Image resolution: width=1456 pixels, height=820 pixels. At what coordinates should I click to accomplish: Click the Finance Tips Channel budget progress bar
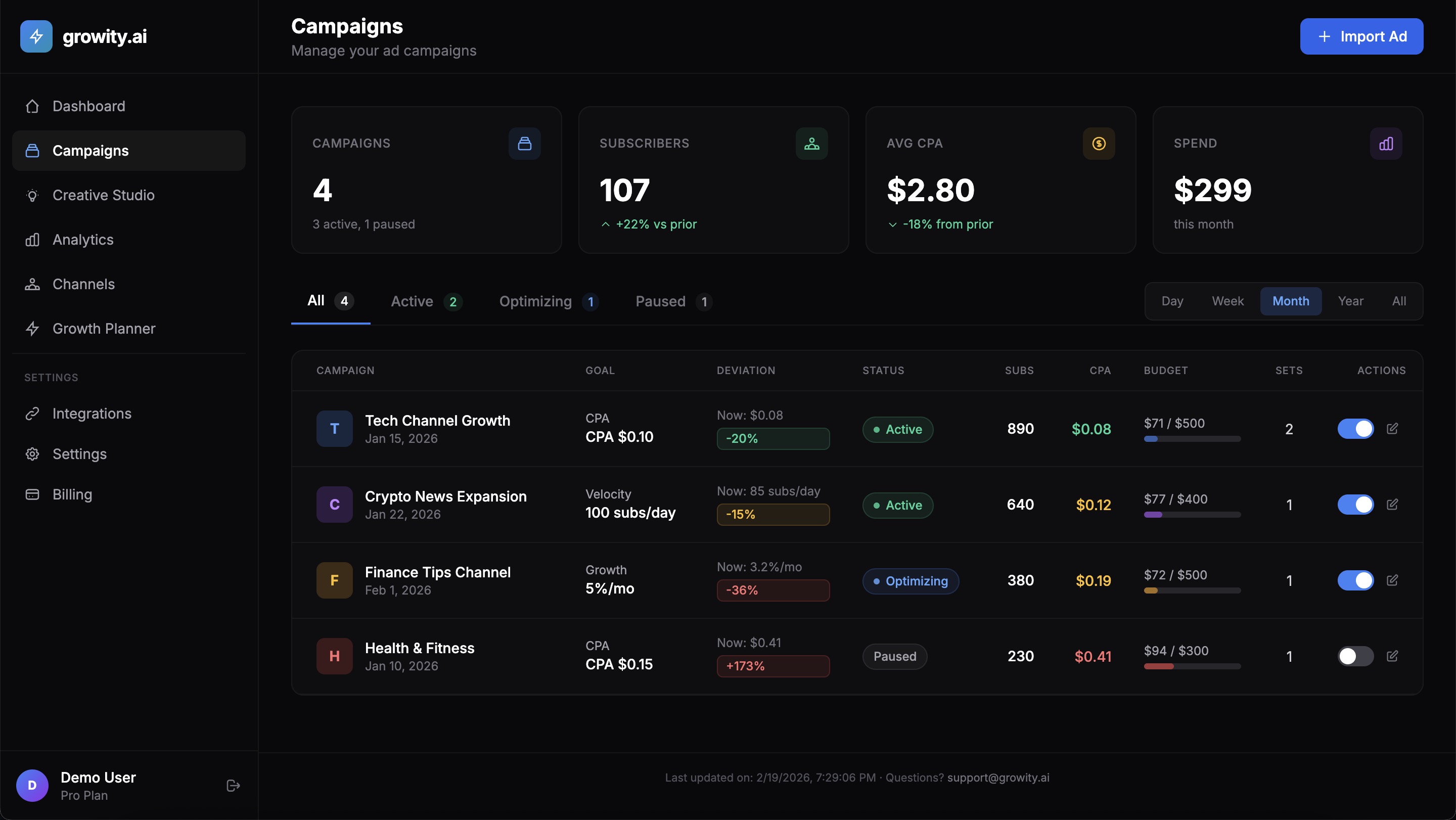1191,591
